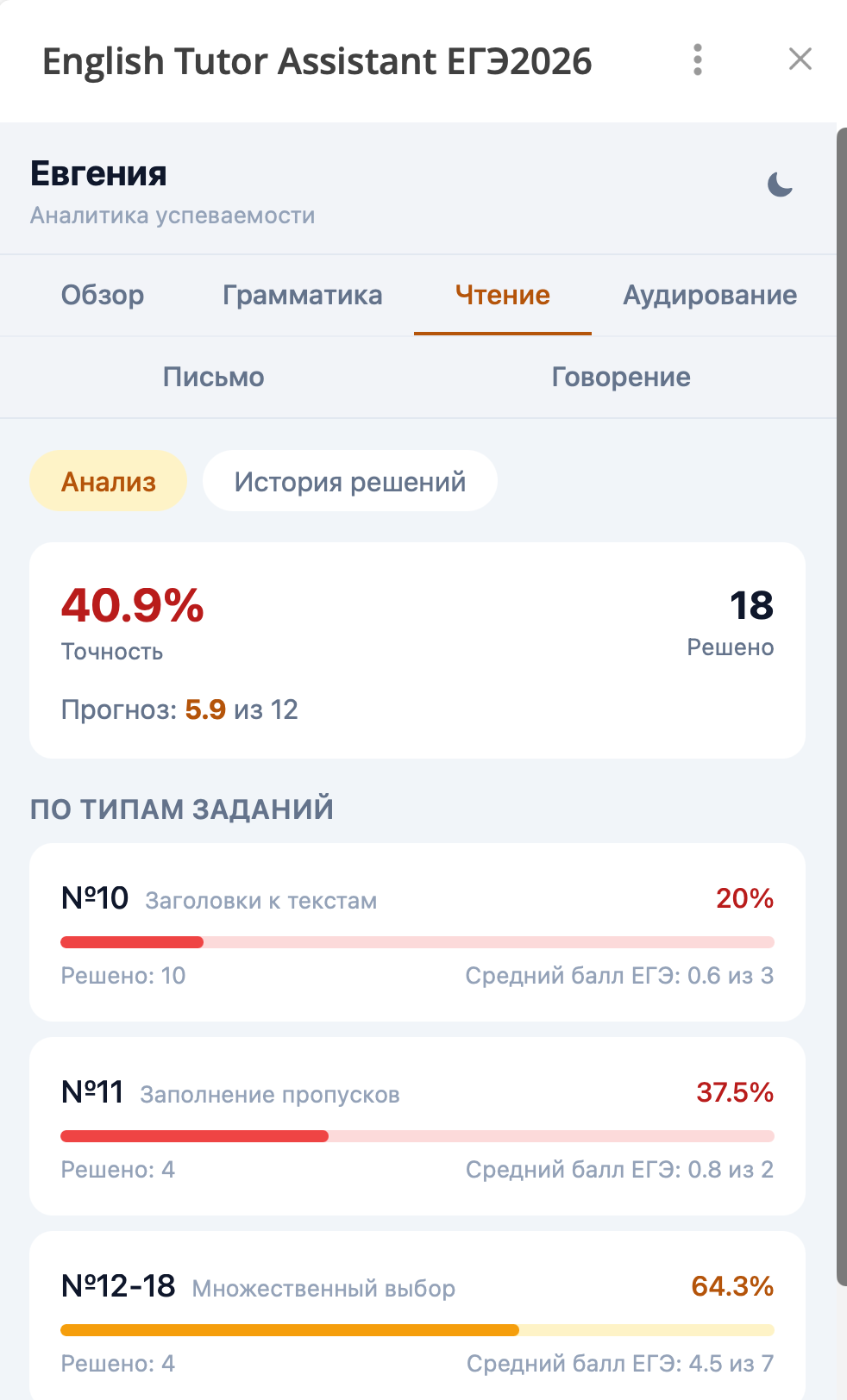Toggle dark mode with the moon icon

pyautogui.click(x=779, y=185)
